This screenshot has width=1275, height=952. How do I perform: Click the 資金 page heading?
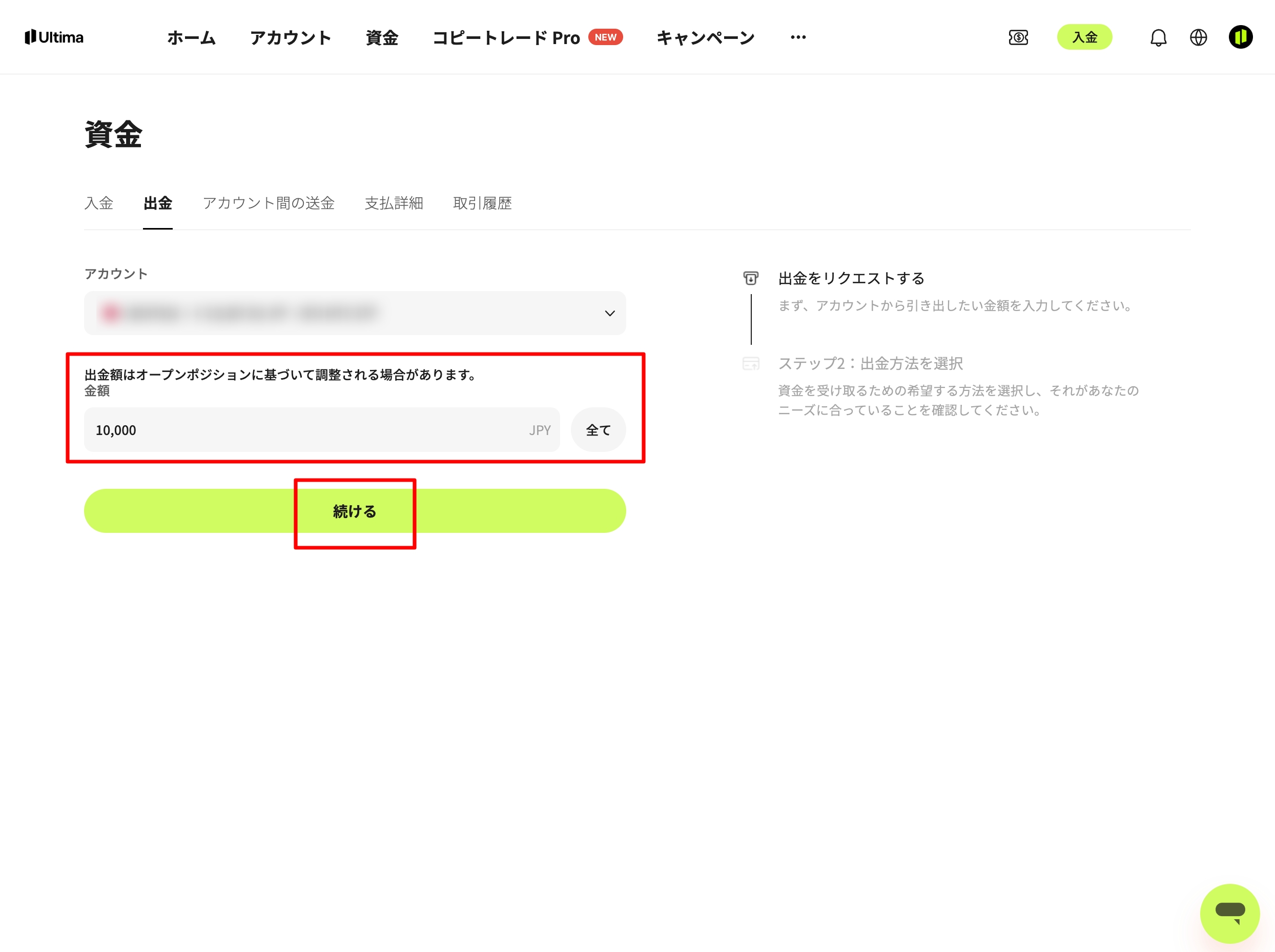(x=114, y=134)
